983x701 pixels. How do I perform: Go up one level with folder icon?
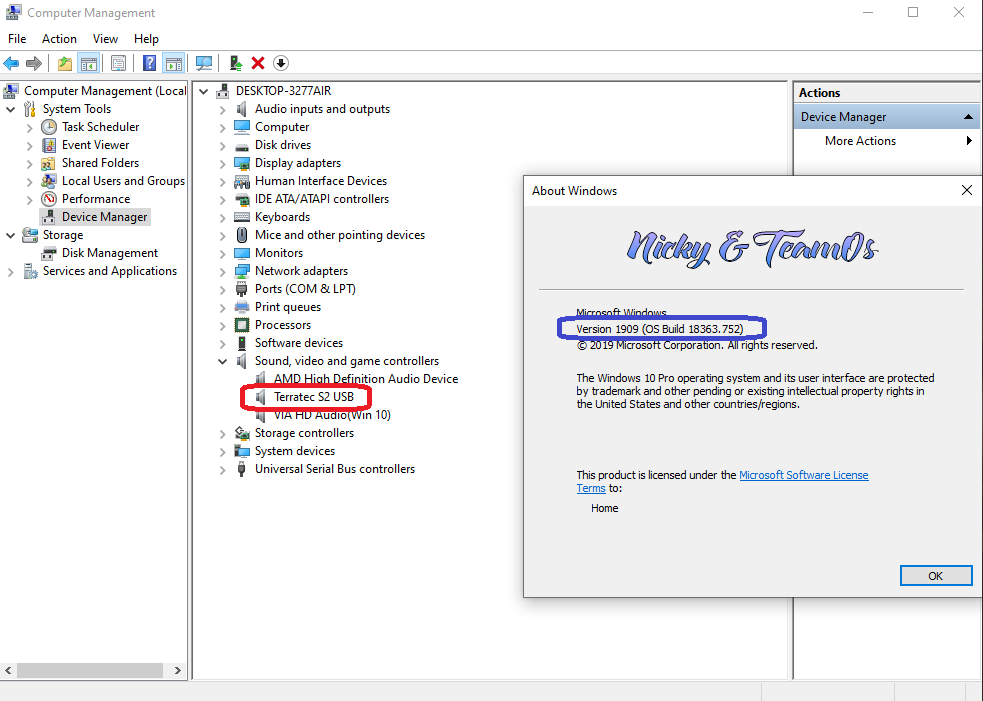click(65, 63)
